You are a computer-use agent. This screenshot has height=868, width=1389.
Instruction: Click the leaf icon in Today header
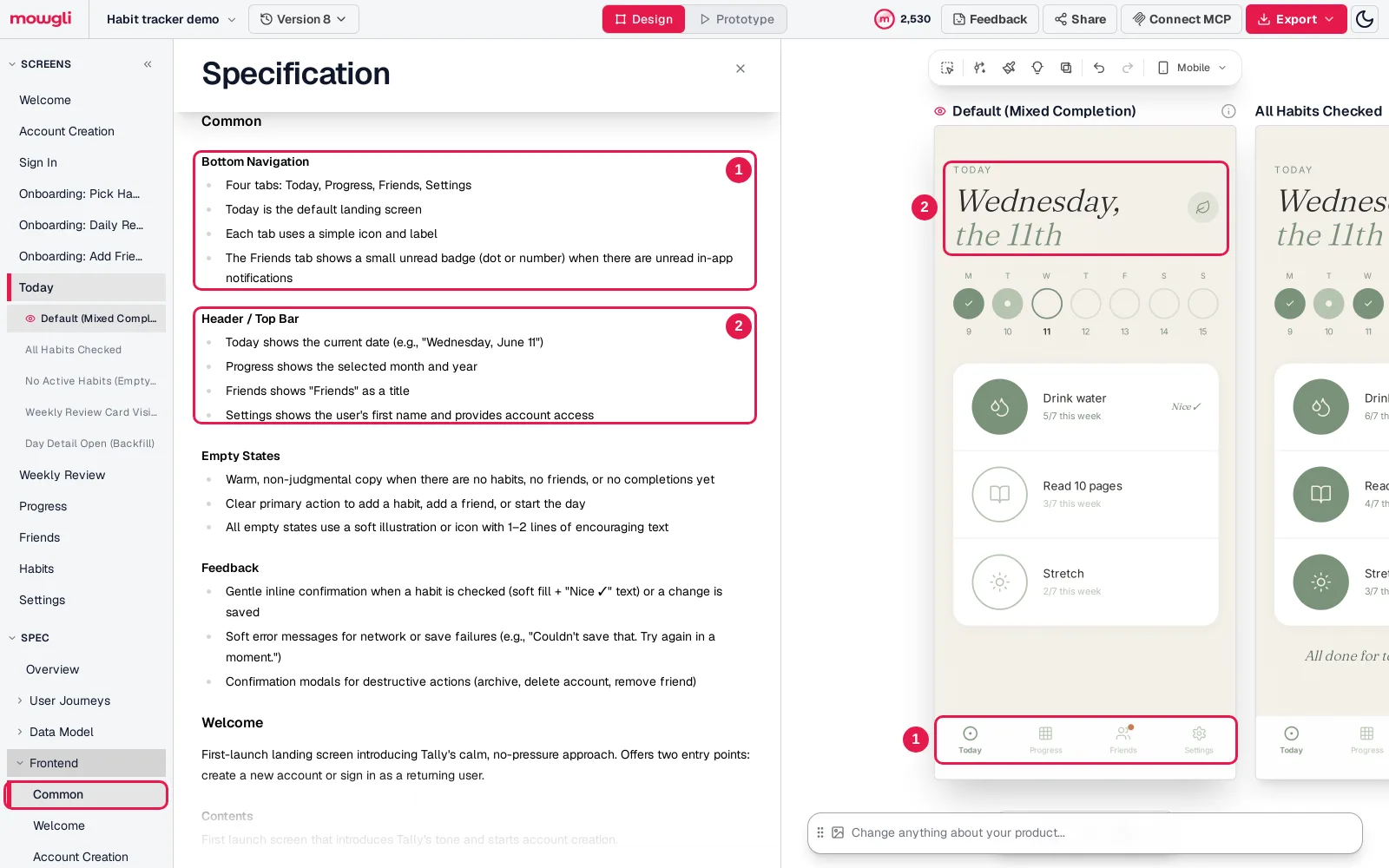pyautogui.click(x=1202, y=207)
